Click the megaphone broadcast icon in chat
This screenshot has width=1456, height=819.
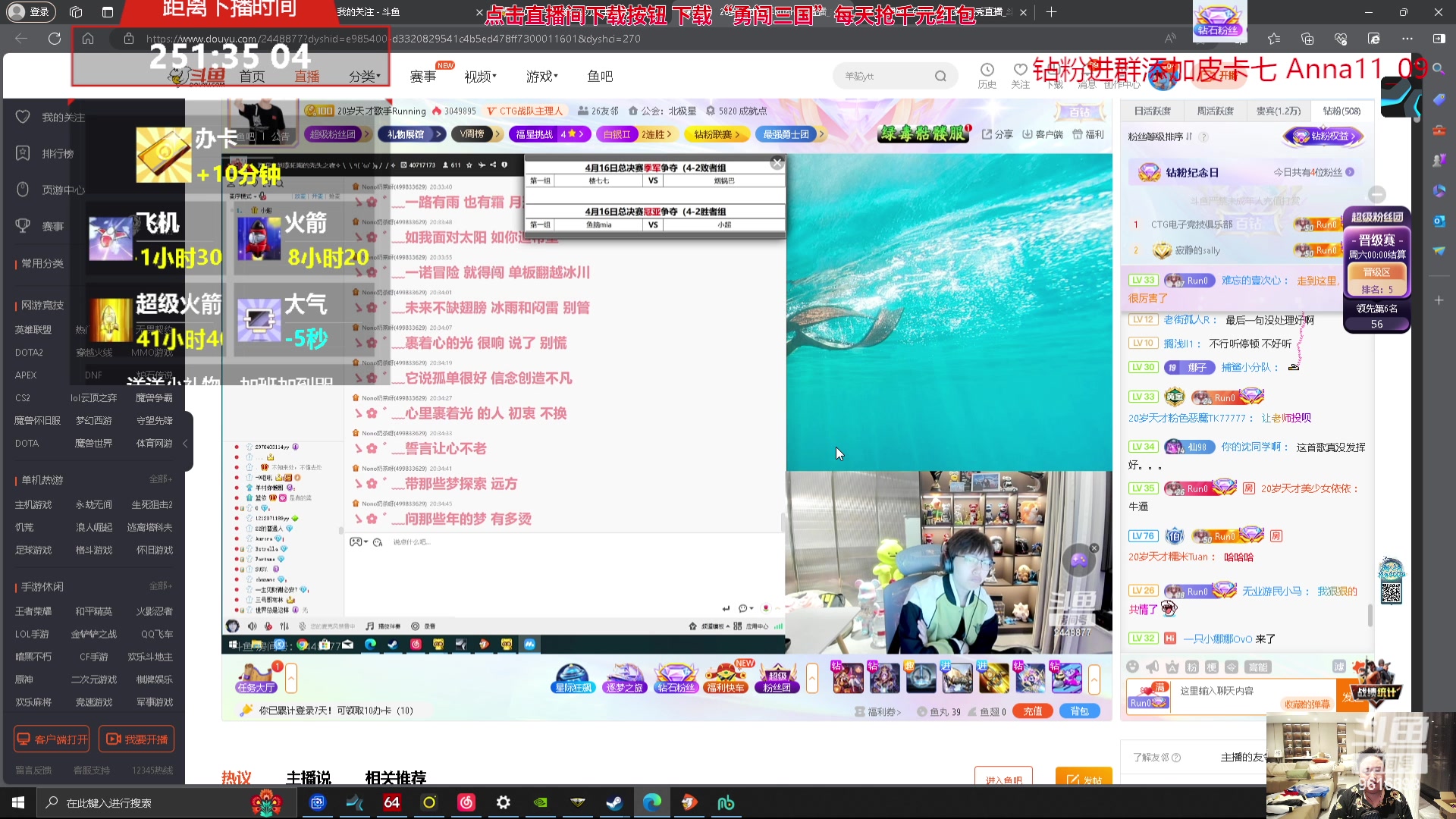coord(1152,667)
